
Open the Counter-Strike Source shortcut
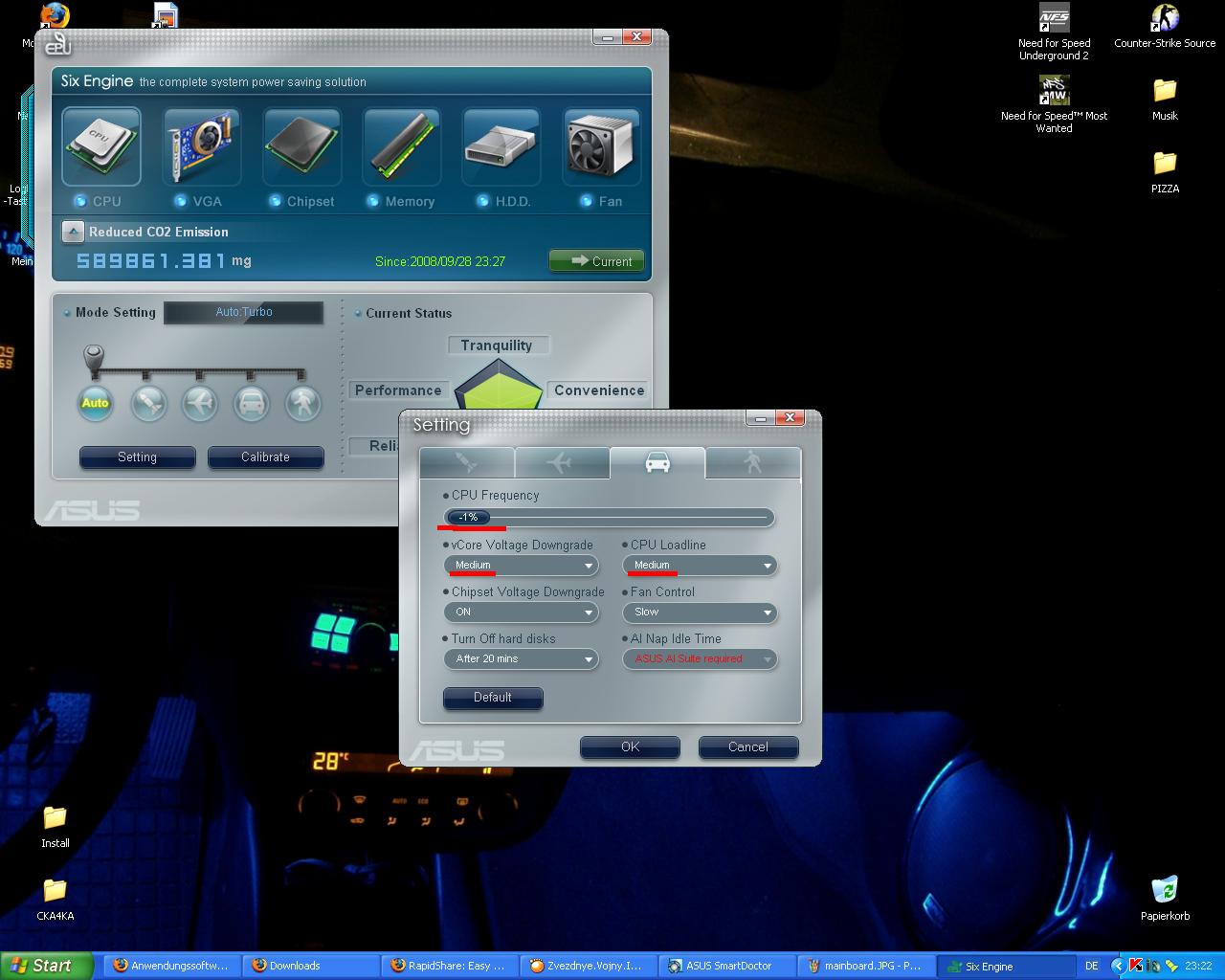(1165, 27)
